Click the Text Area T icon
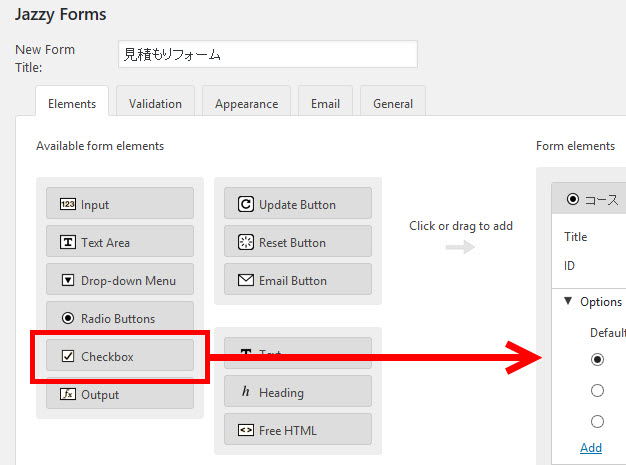The width and height of the screenshot is (626, 465). [67, 242]
